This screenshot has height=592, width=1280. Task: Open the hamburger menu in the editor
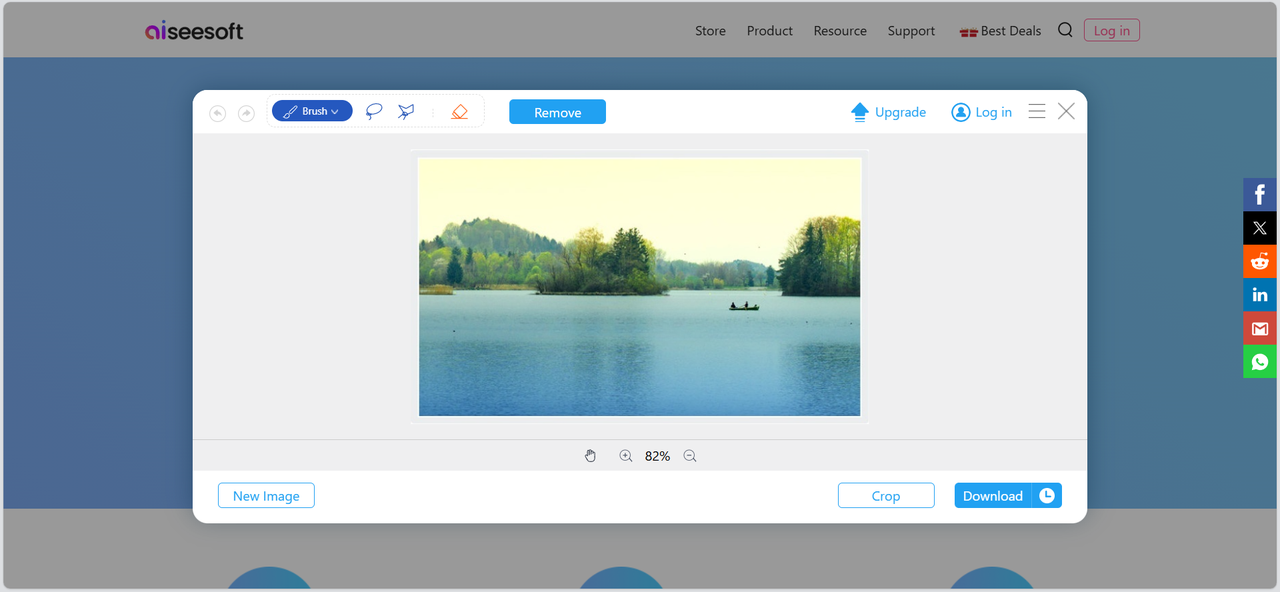(x=1037, y=111)
